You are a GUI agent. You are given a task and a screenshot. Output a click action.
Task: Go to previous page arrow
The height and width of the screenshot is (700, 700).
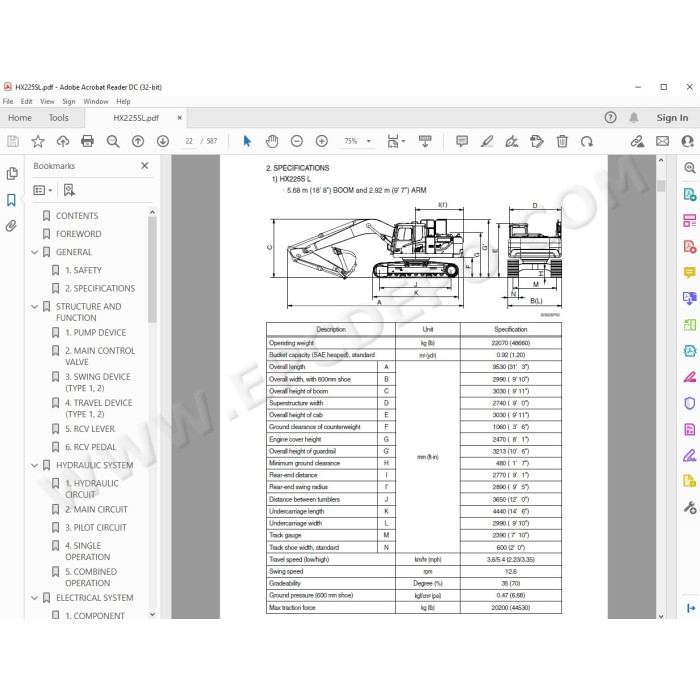pos(138,142)
